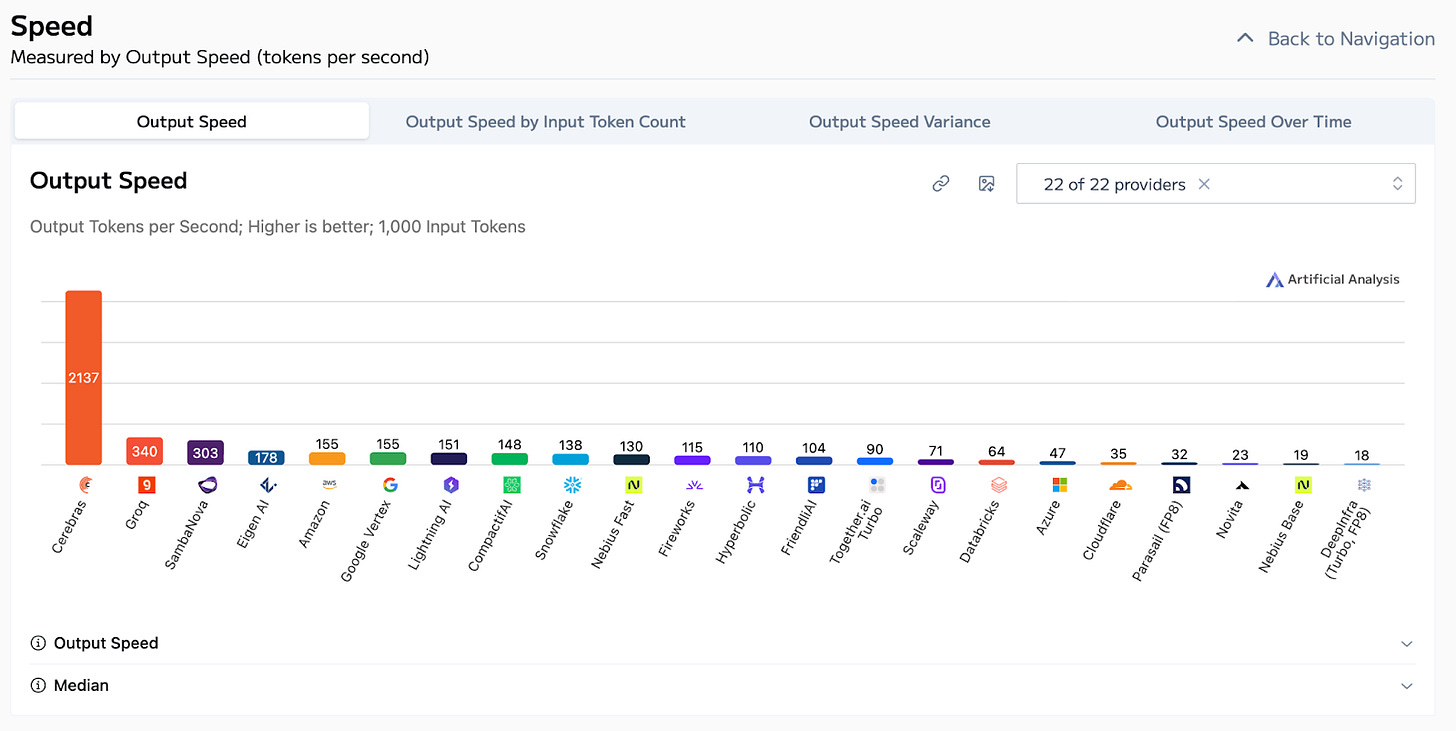Click the Nebius Fast logo icon
Screen dimensions: 1456x731
coord(633,485)
